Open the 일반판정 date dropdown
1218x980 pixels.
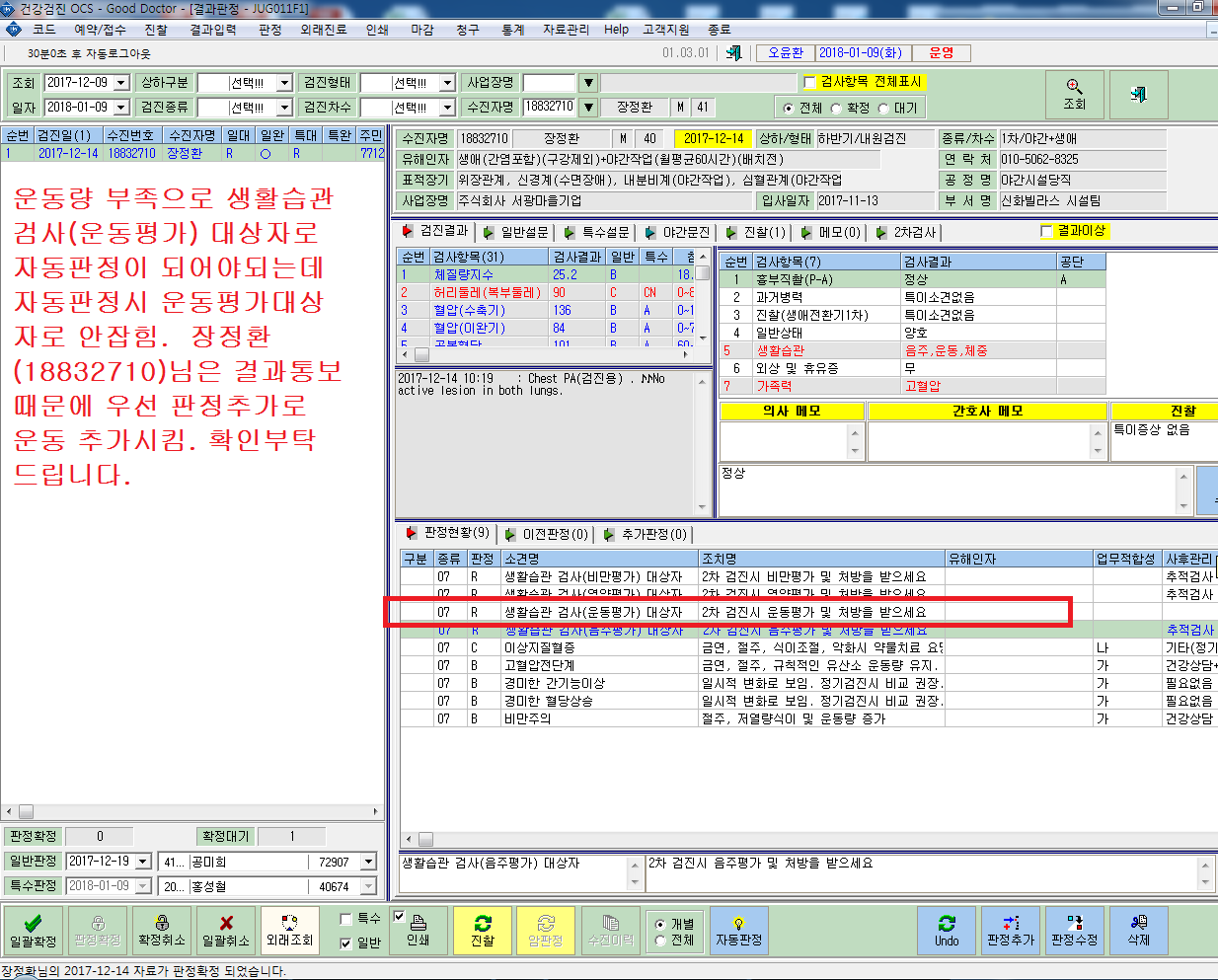pos(143,862)
